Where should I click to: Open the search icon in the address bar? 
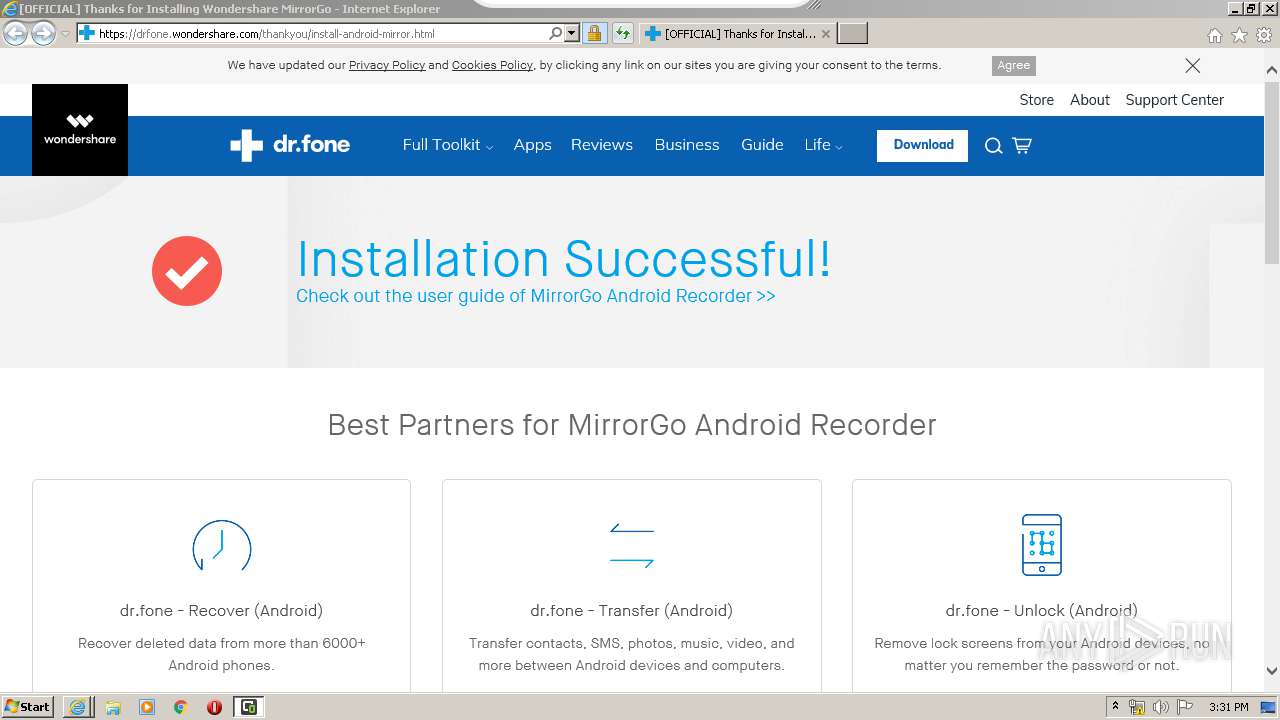556,34
